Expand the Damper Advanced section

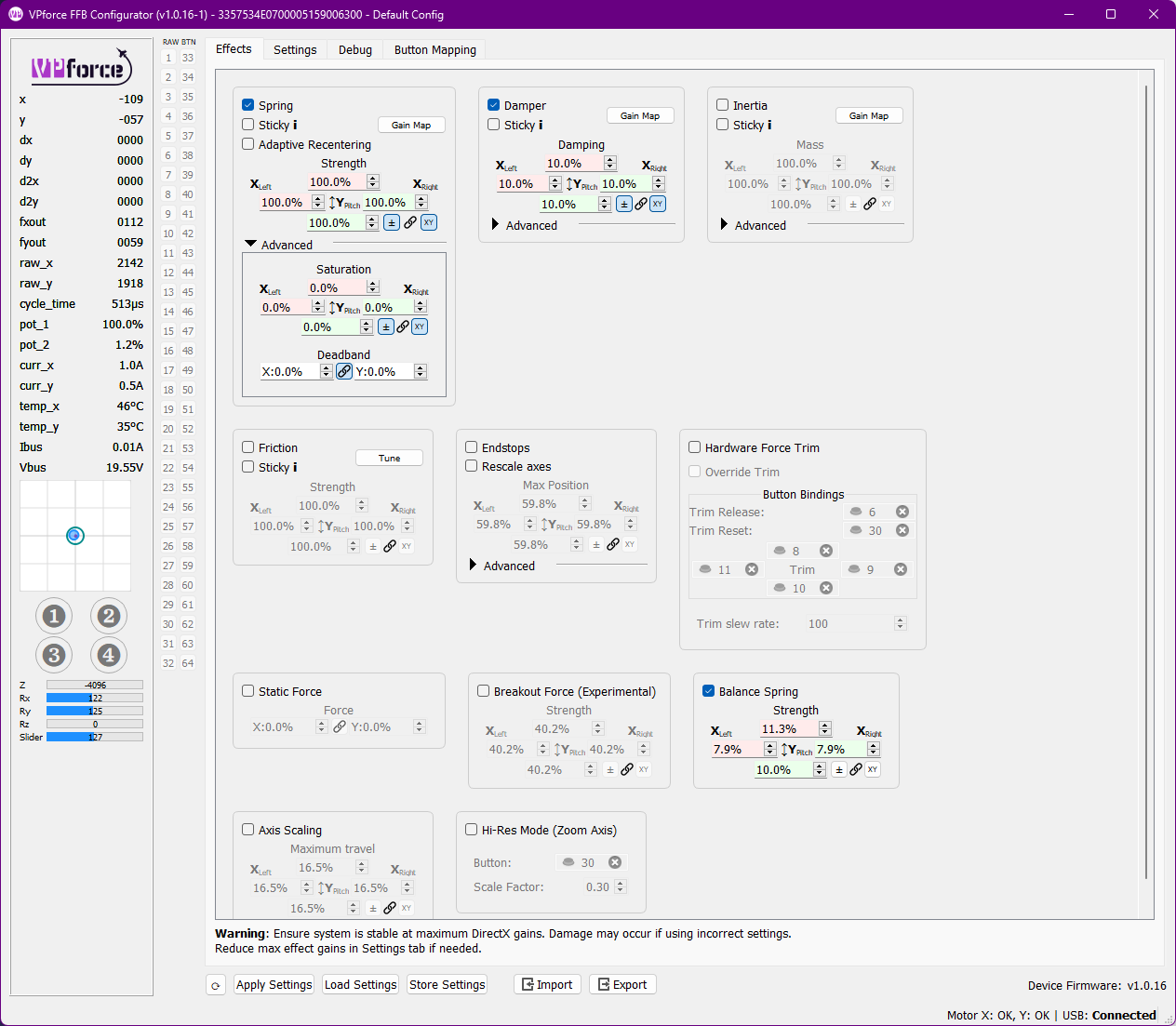pyautogui.click(x=496, y=224)
